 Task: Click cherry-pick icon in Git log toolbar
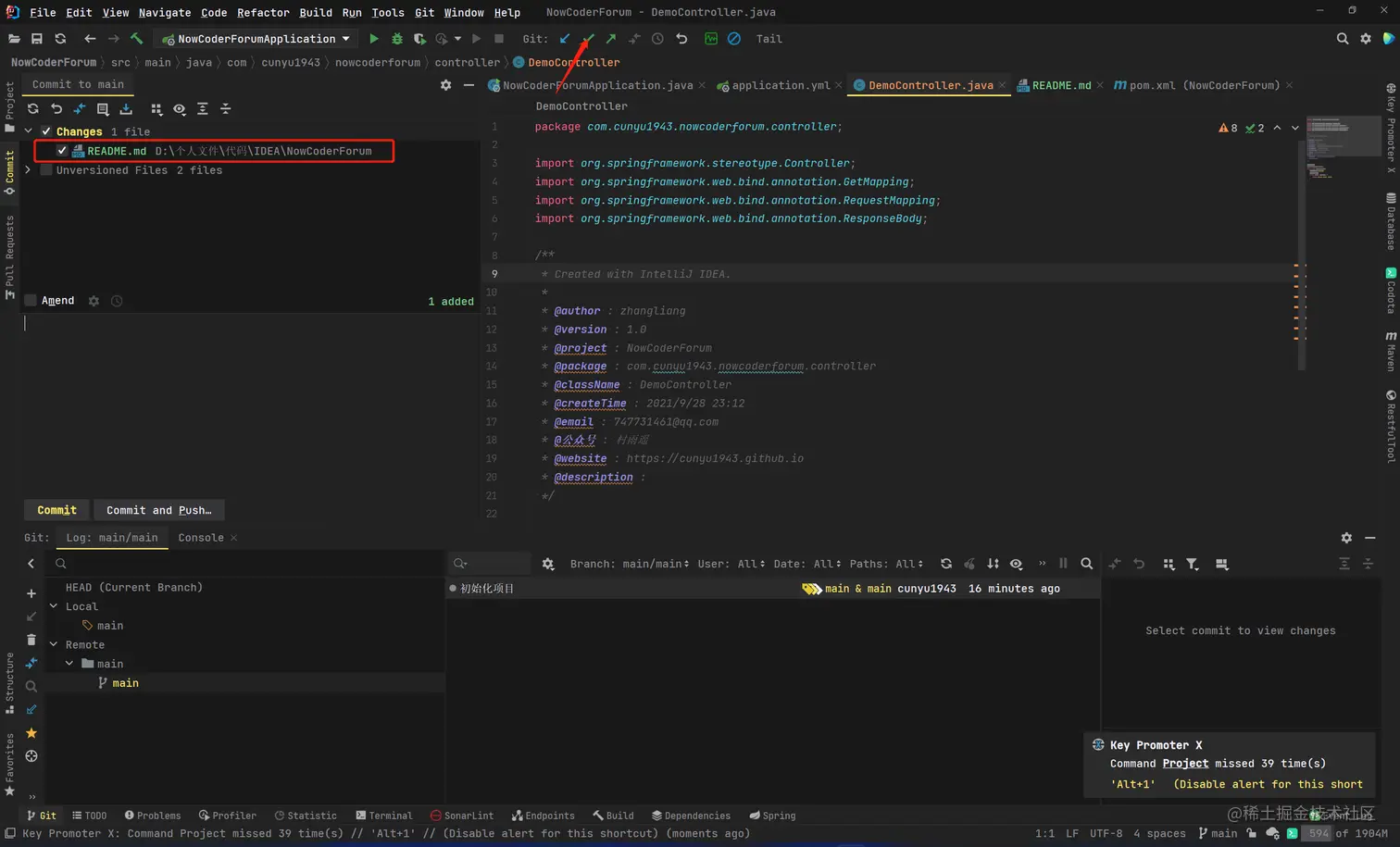(969, 564)
